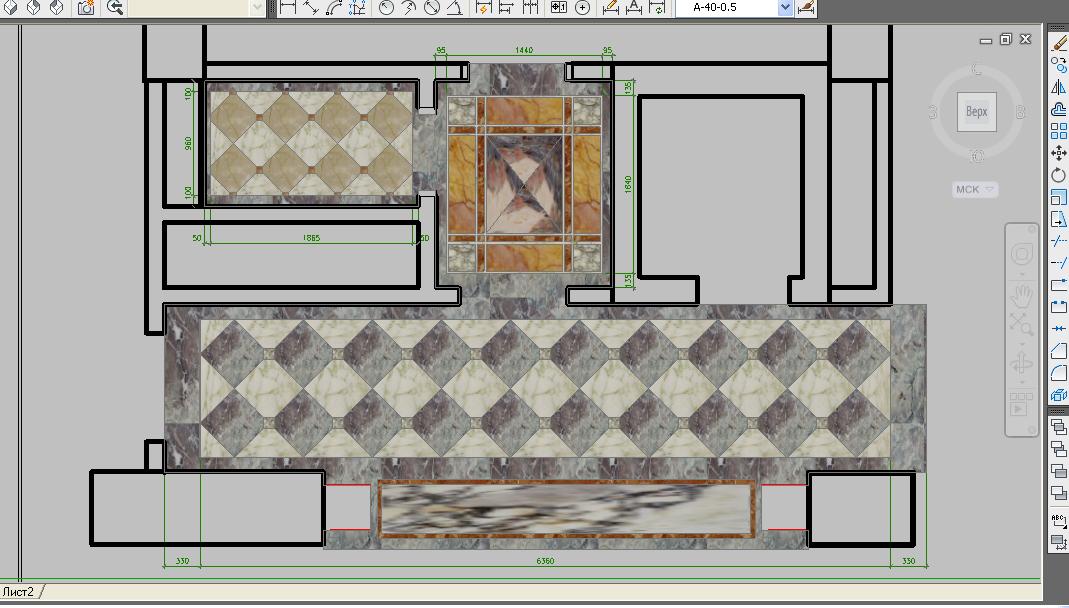Image resolution: width=1069 pixels, height=608 pixels.
Task: Activate the Pan hand tool in navigation bar
Action: [1021, 296]
